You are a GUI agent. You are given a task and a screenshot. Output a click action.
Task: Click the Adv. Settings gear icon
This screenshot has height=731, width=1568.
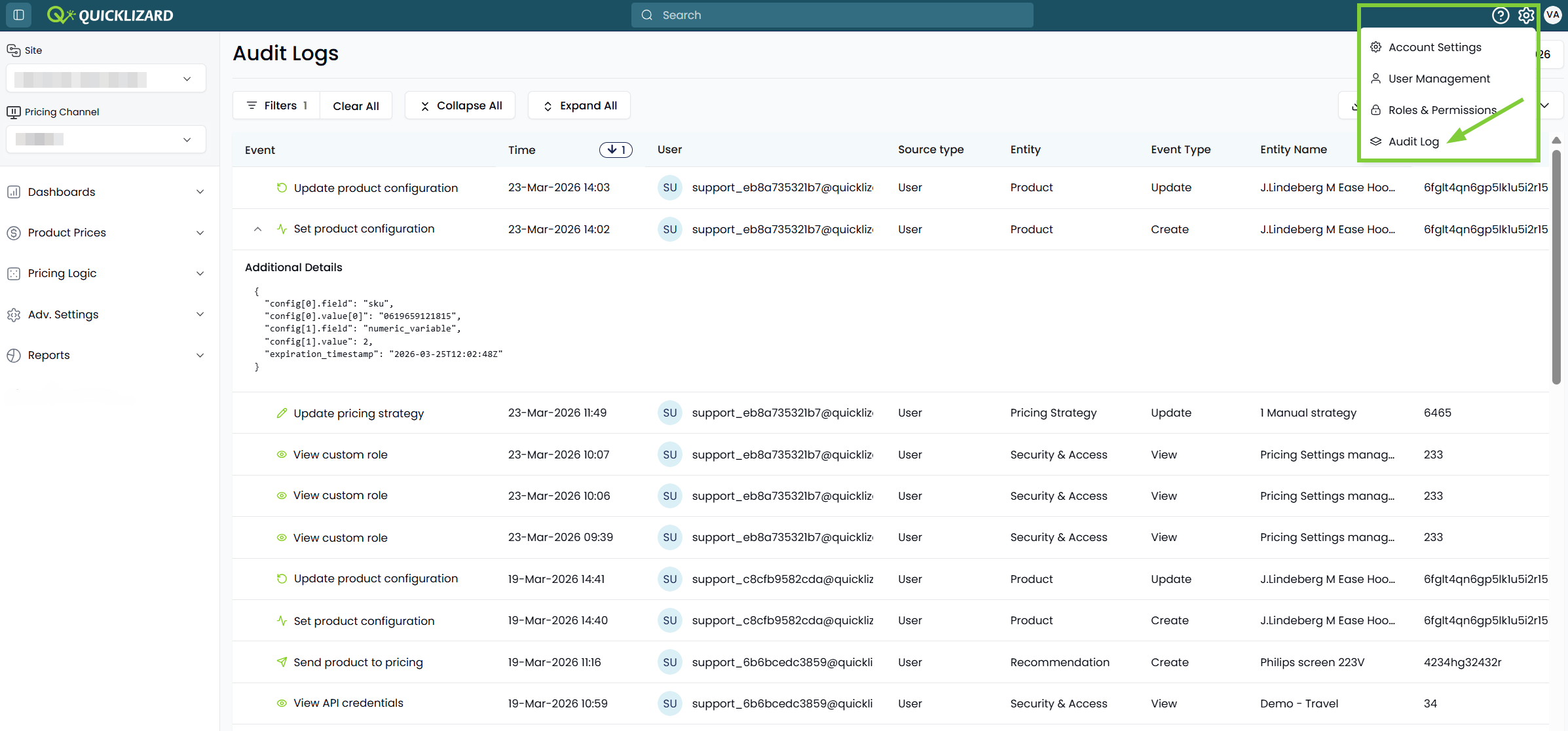14,314
